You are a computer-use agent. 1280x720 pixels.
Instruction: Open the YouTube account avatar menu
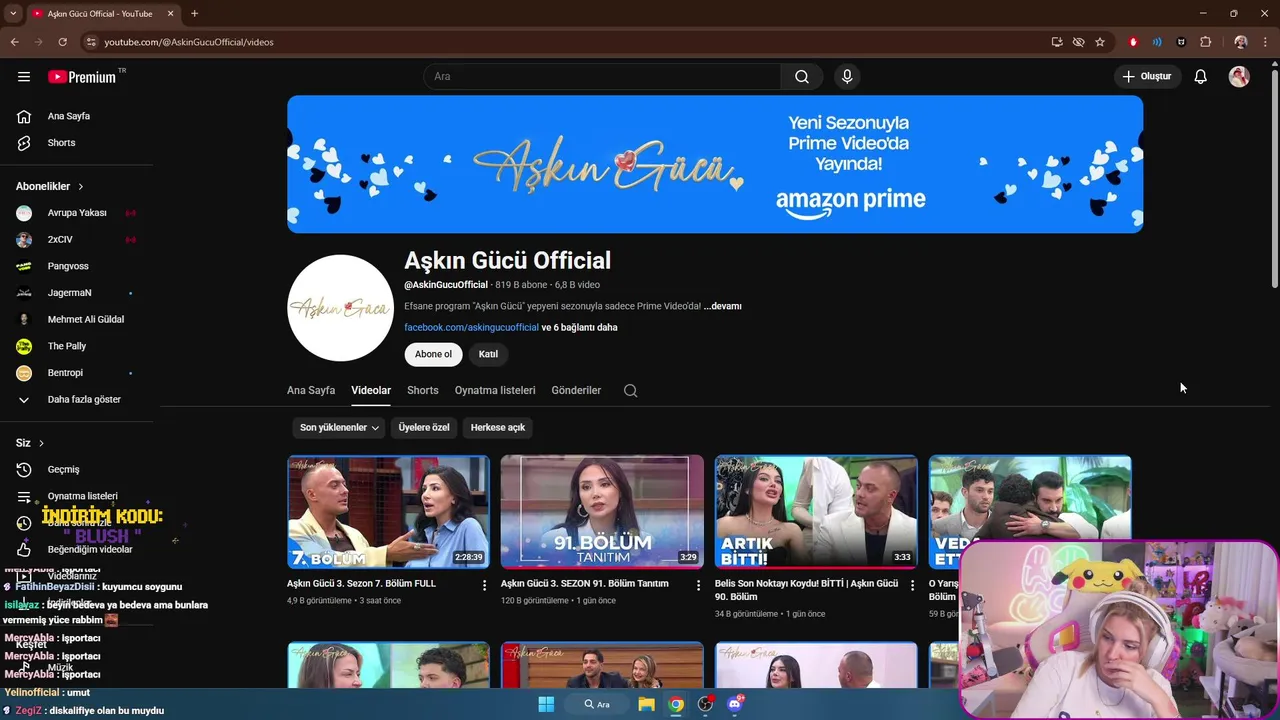point(1239,76)
